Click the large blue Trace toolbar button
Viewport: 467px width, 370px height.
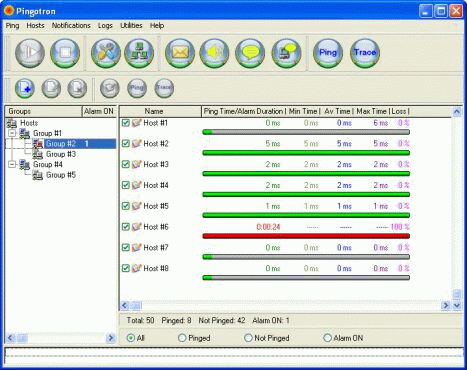[x=365, y=53]
